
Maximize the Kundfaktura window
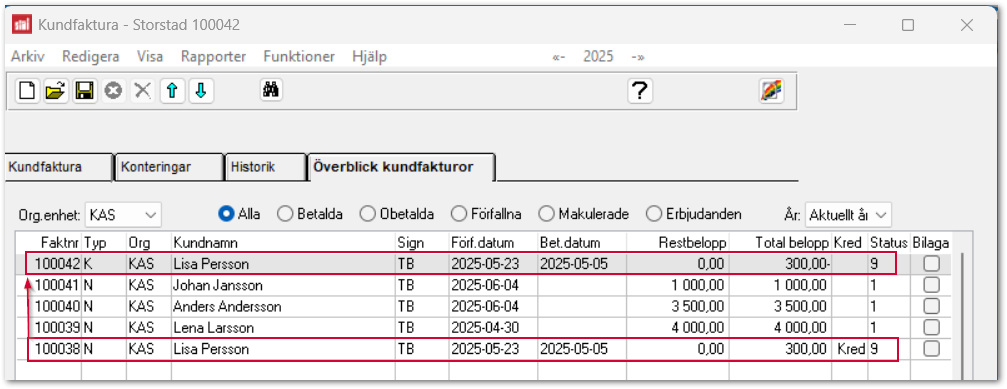tap(907, 25)
